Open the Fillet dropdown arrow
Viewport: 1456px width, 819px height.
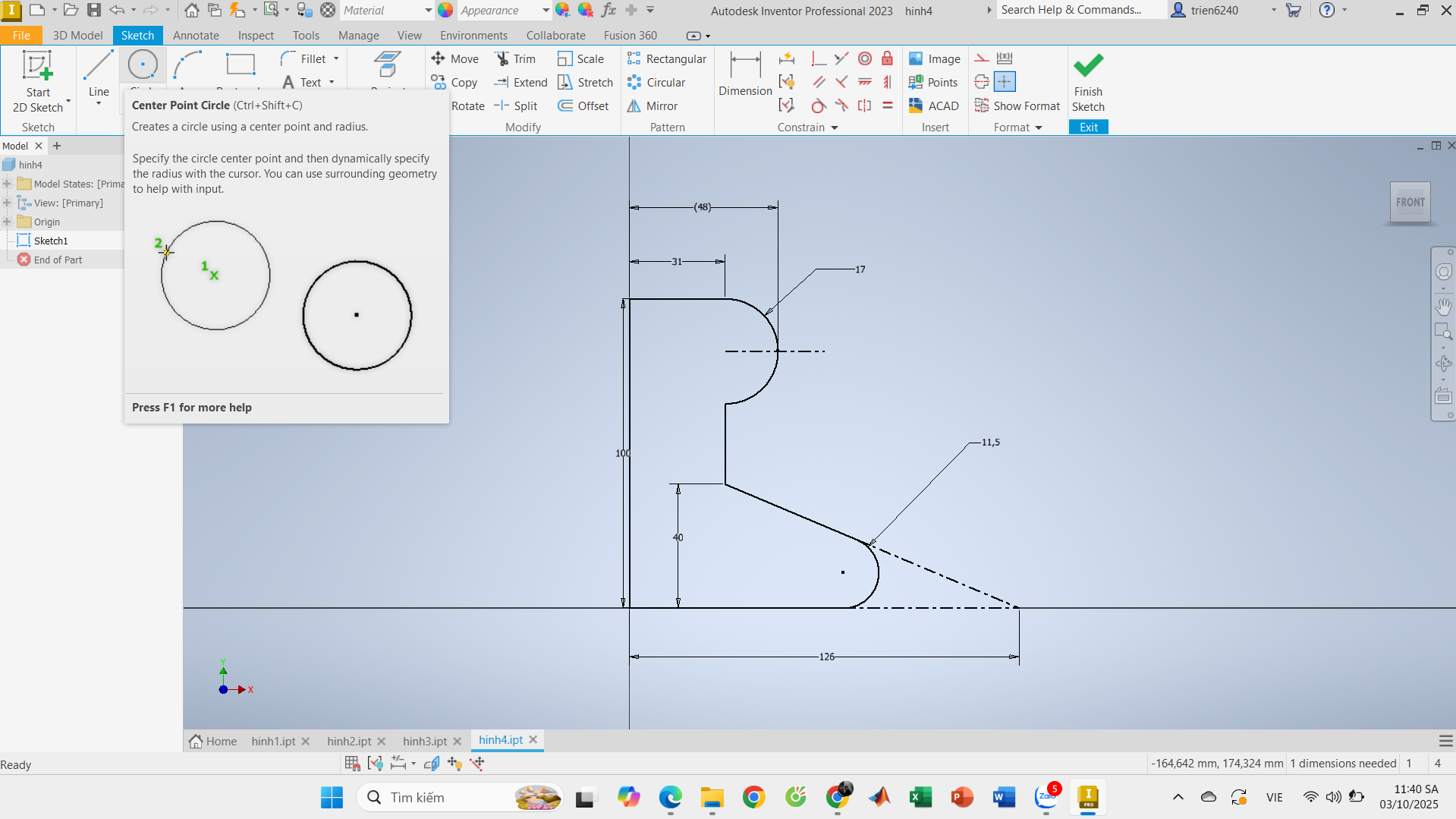click(x=336, y=59)
